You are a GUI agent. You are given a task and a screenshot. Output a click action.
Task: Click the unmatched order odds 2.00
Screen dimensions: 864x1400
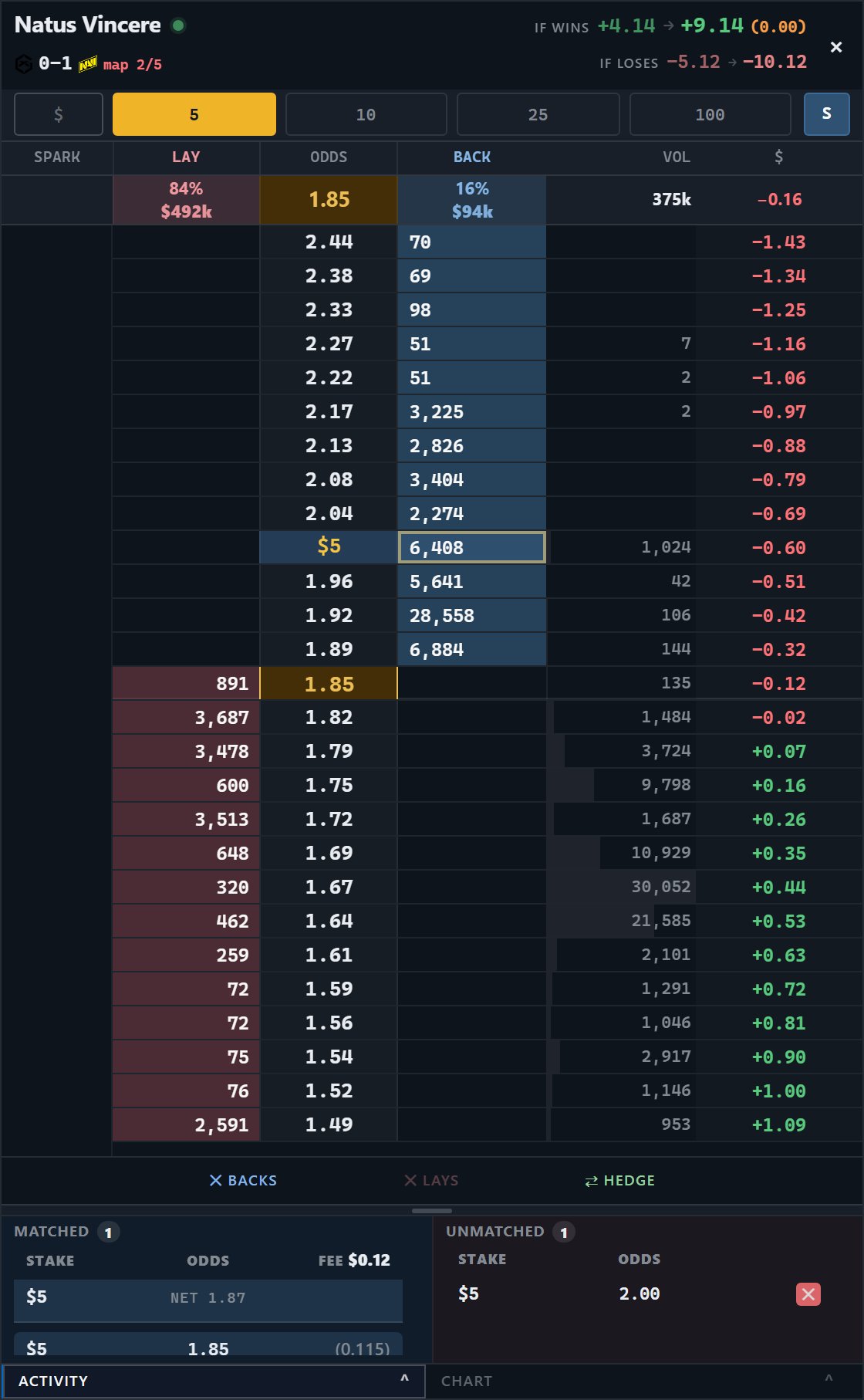(640, 1294)
